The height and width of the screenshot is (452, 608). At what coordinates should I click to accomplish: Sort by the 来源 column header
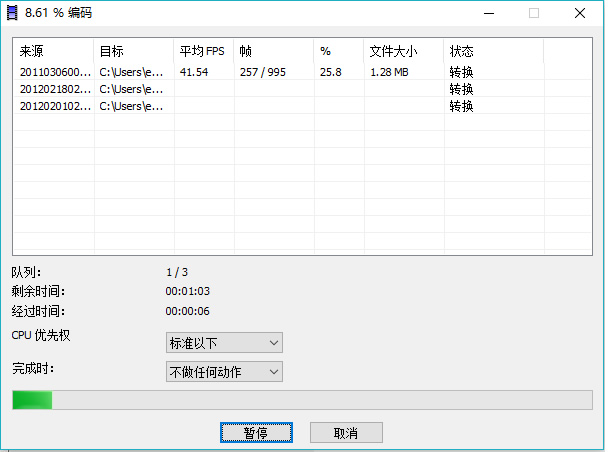coord(54,51)
